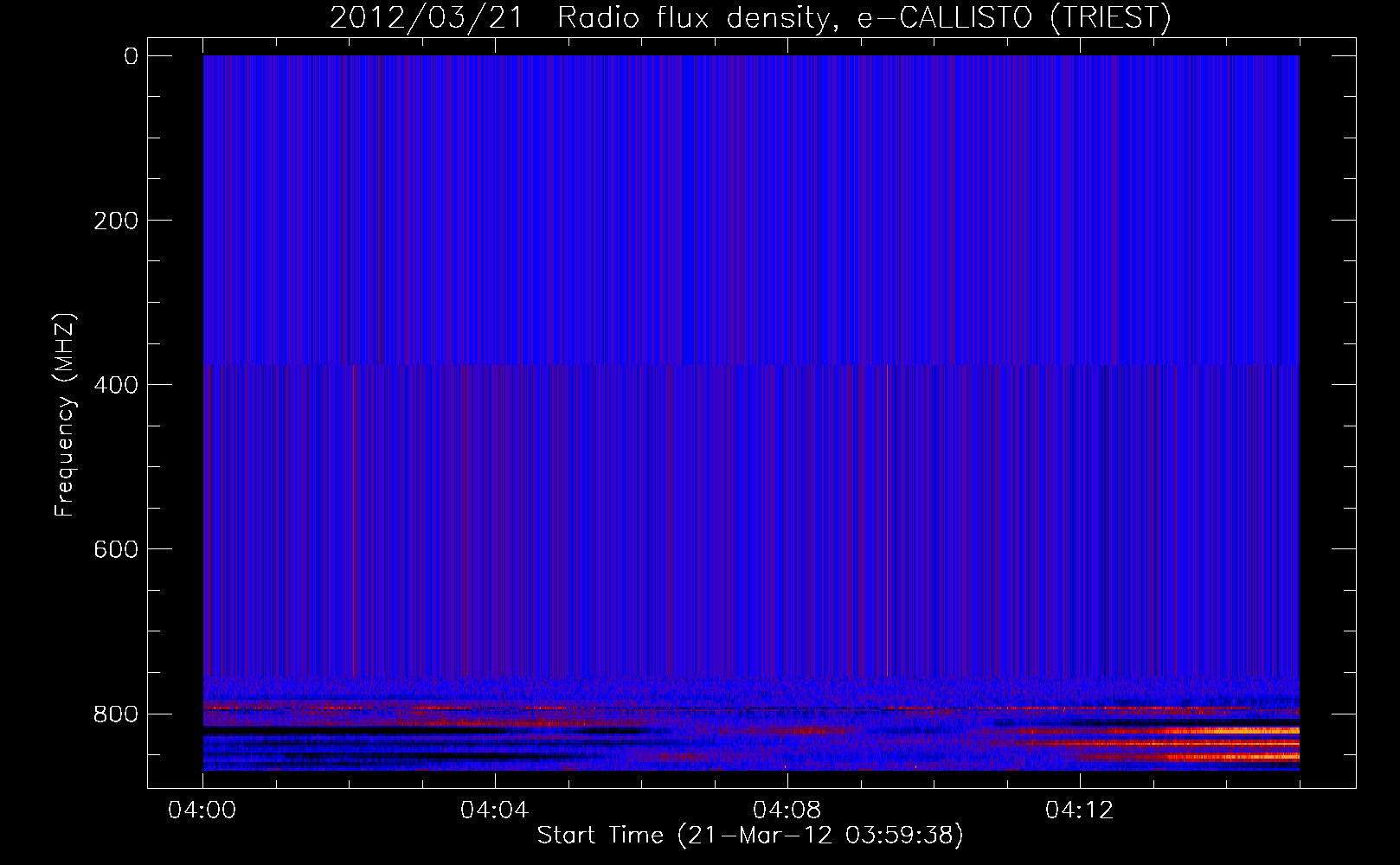Select the "Frequency (MHZ)" y-axis label
This screenshot has height=865, width=1400.
tap(65, 415)
